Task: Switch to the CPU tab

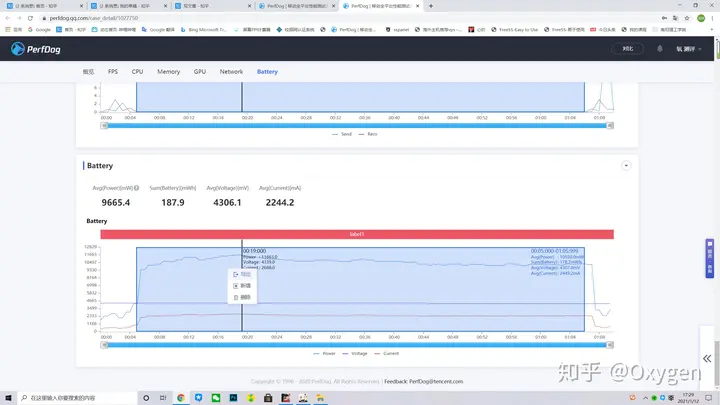Action: click(137, 72)
